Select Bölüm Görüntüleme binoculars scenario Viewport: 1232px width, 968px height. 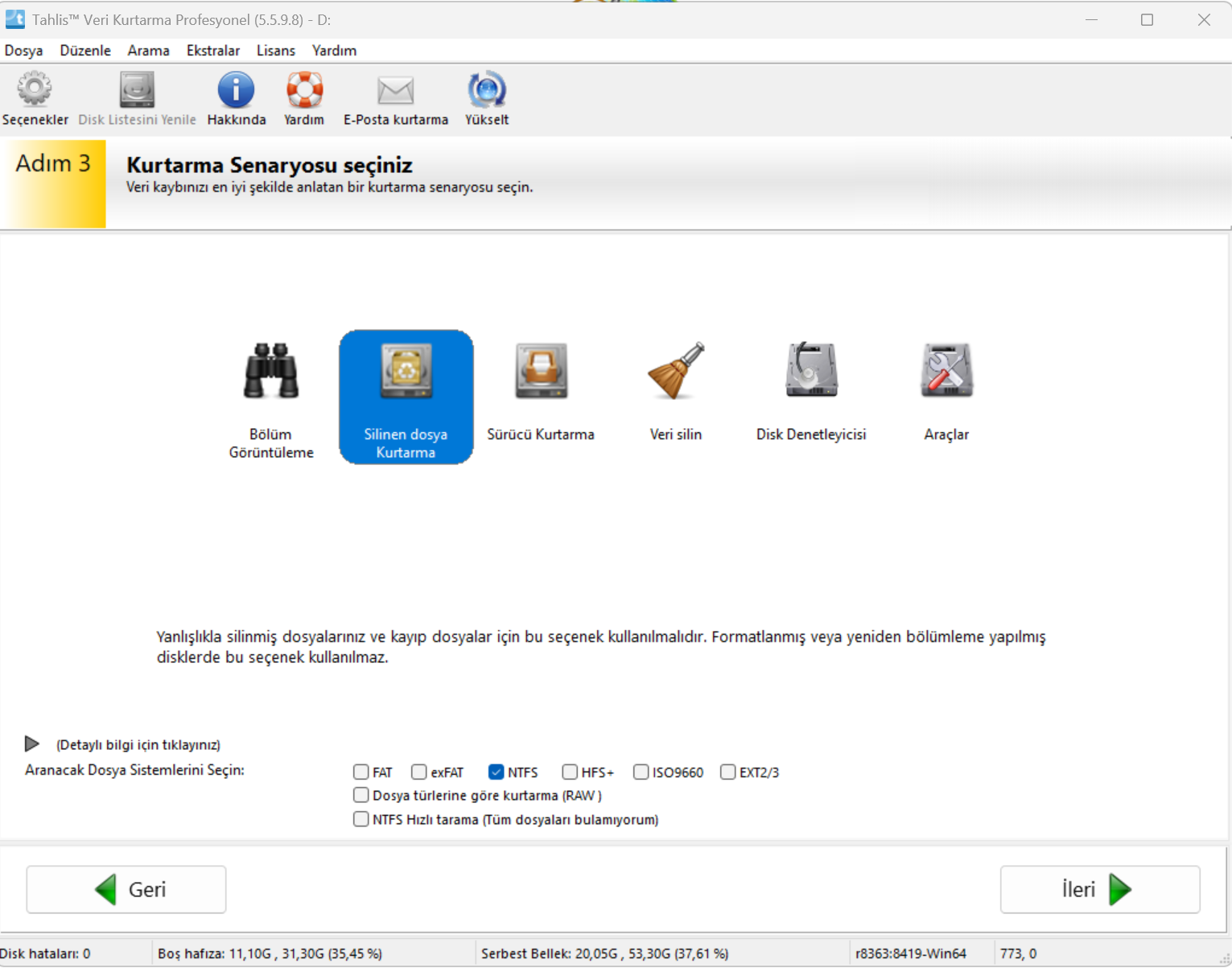271,372
